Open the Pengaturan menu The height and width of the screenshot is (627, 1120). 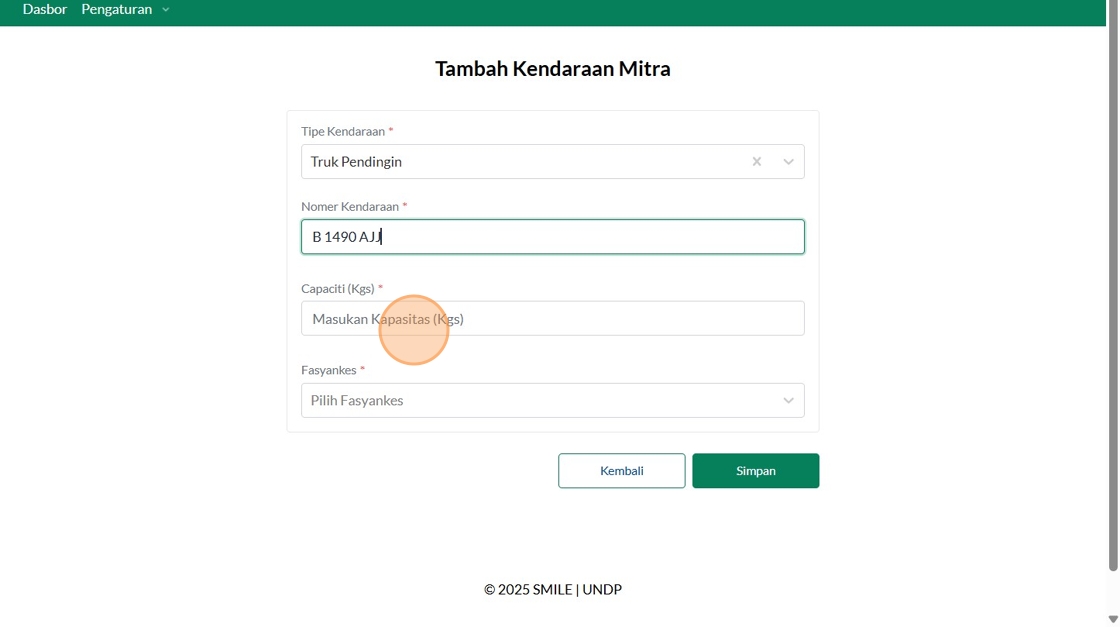coord(117,9)
